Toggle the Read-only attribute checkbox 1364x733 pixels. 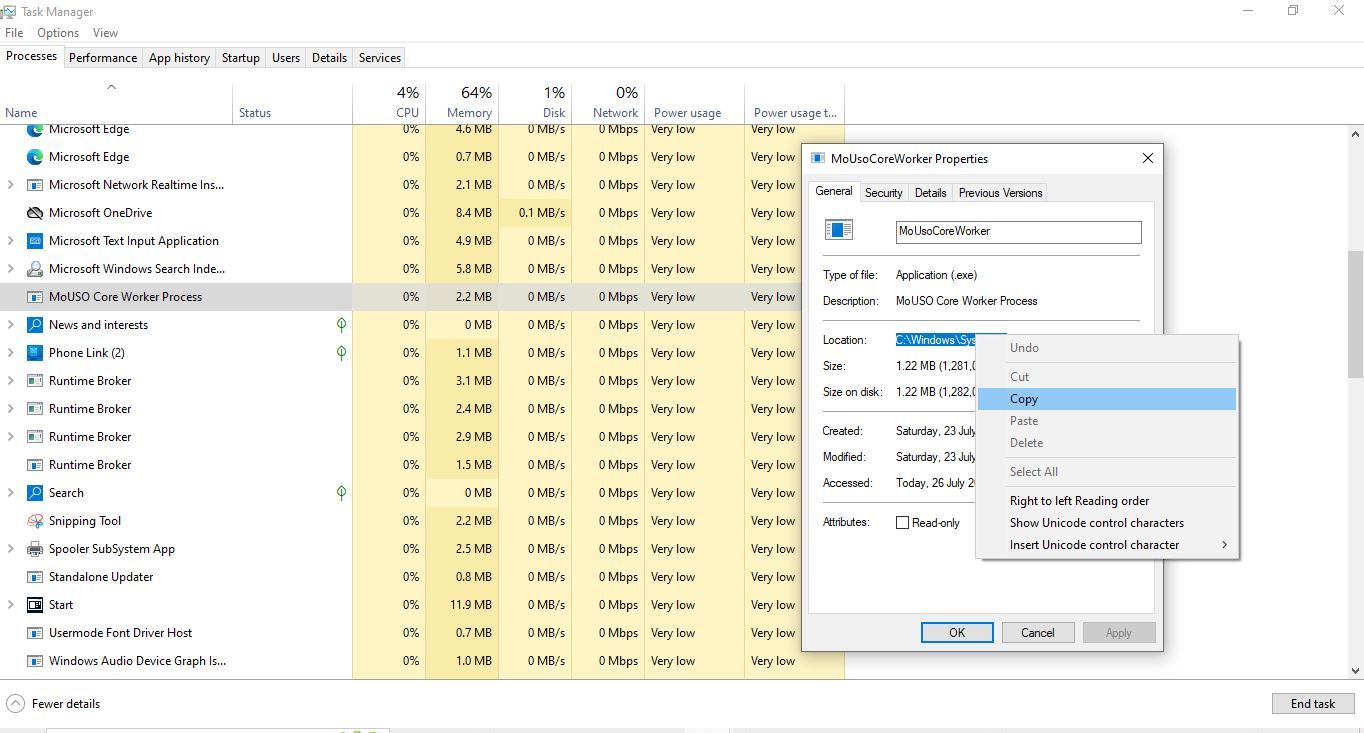[902, 523]
